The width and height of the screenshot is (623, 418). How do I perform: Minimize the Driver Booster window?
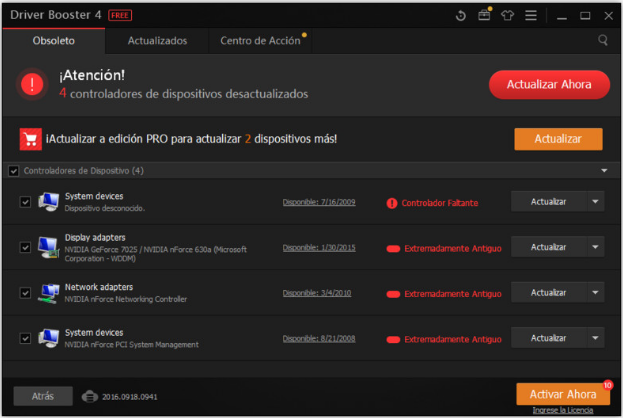[561, 16]
